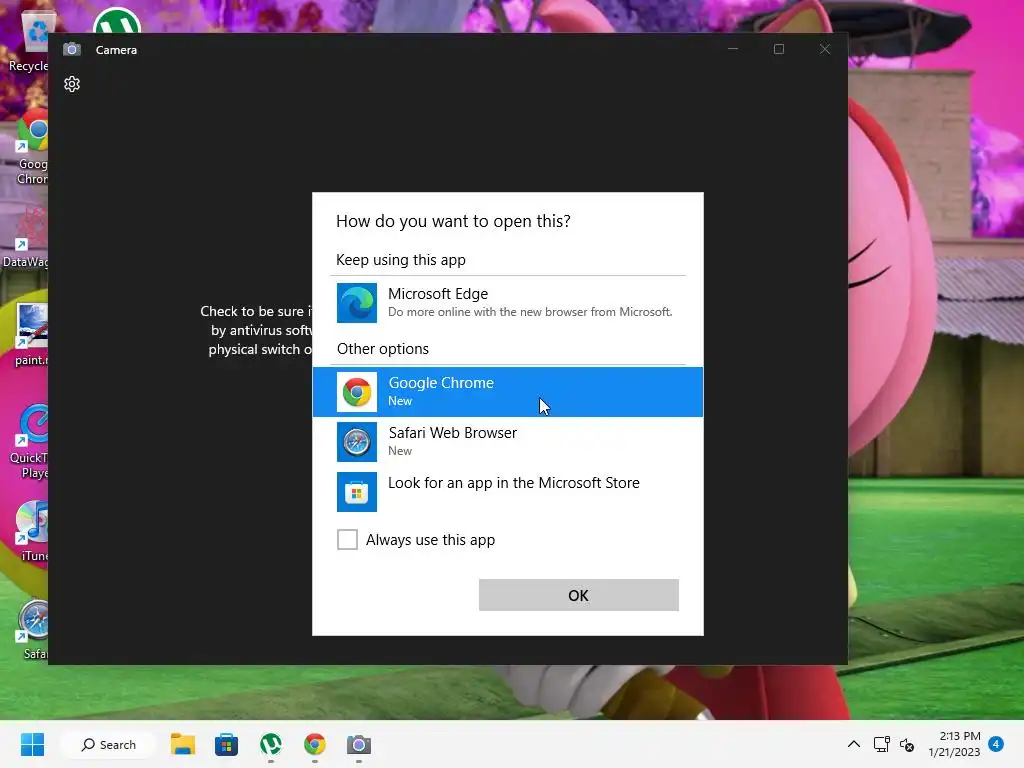Viewport: 1024px width, 768px height.
Task: Minimize the Camera window
Action: (733, 50)
